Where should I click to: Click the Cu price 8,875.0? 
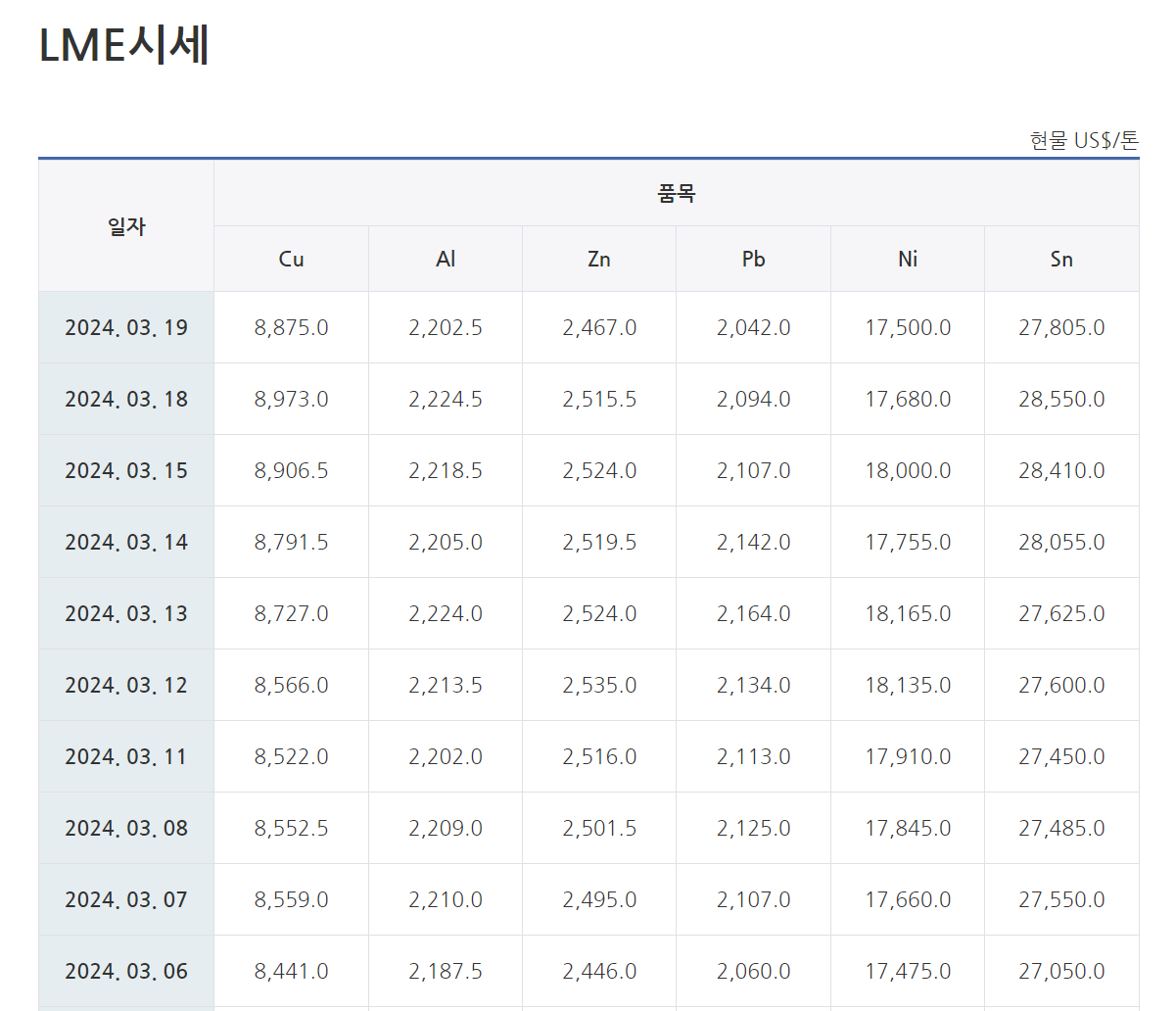[x=291, y=327]
